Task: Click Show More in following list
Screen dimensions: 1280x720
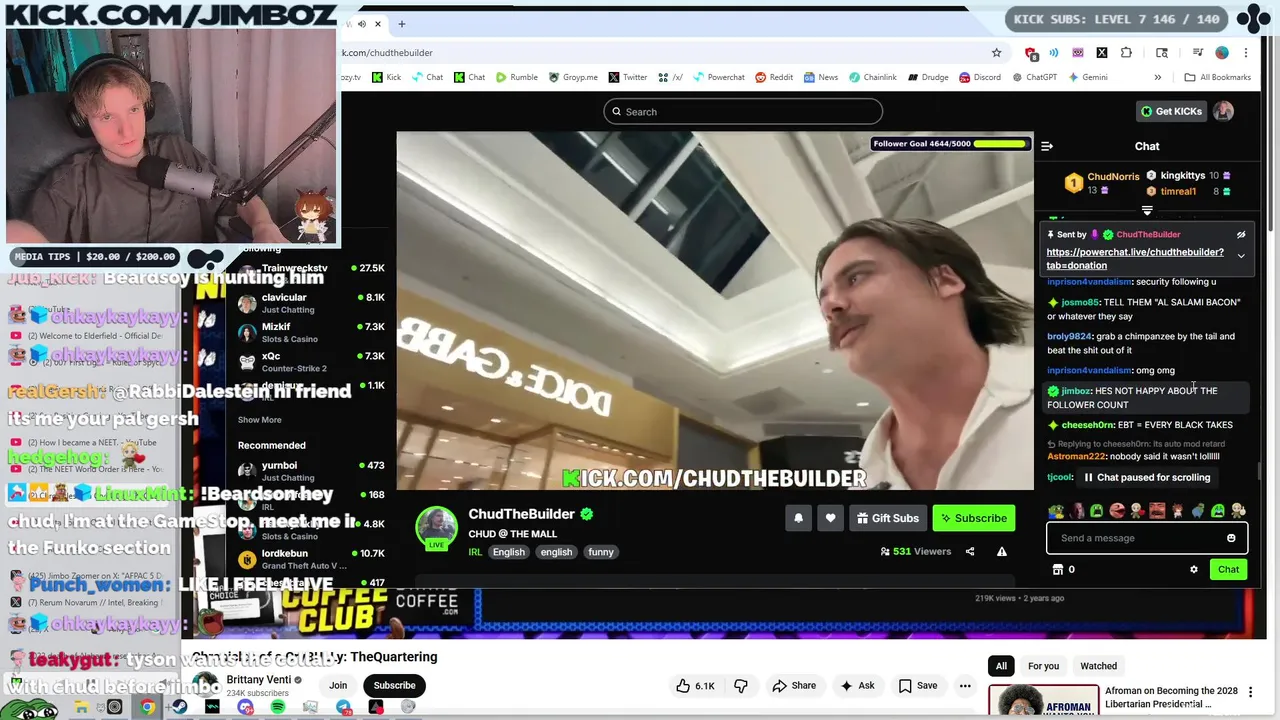Action: (x=260, y=420)
